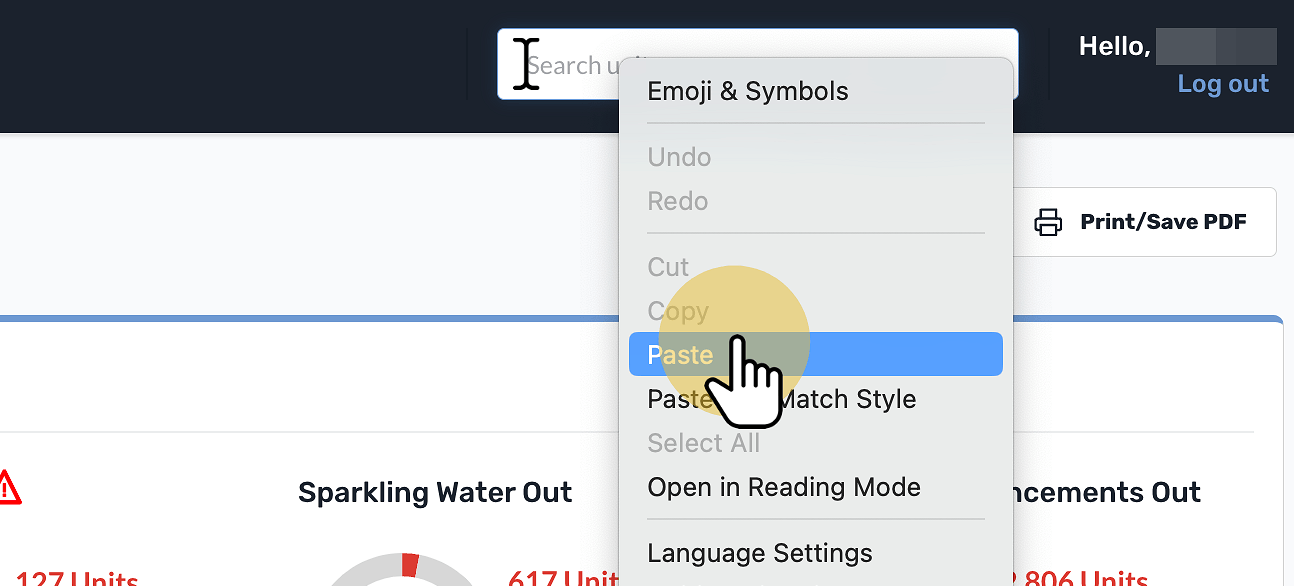Click the 617 Units red value
The image size is (1294, 586).
coord(564,577)
